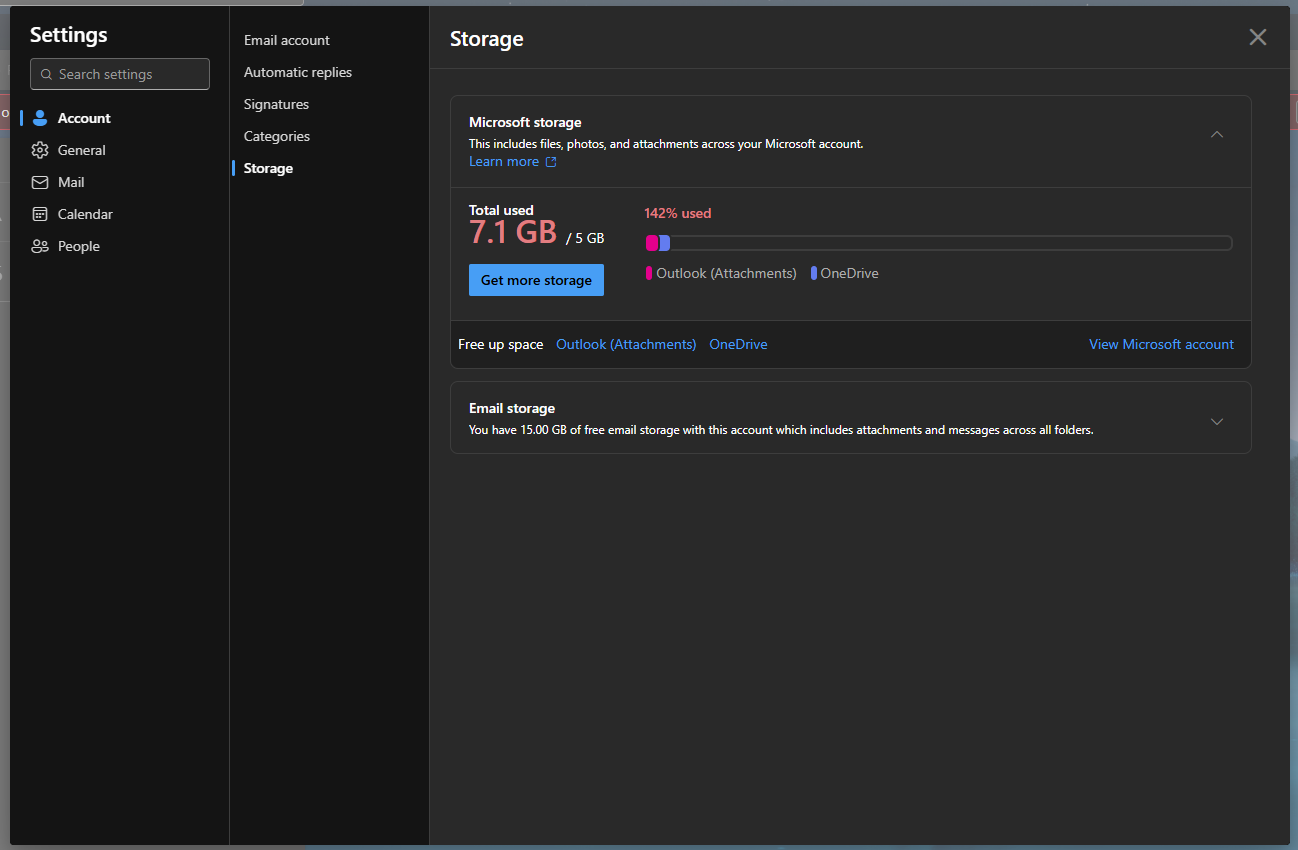Click the storage usage progress bar
The height and width of the screenshot is (850, 1298).
(x=938, y=243)
